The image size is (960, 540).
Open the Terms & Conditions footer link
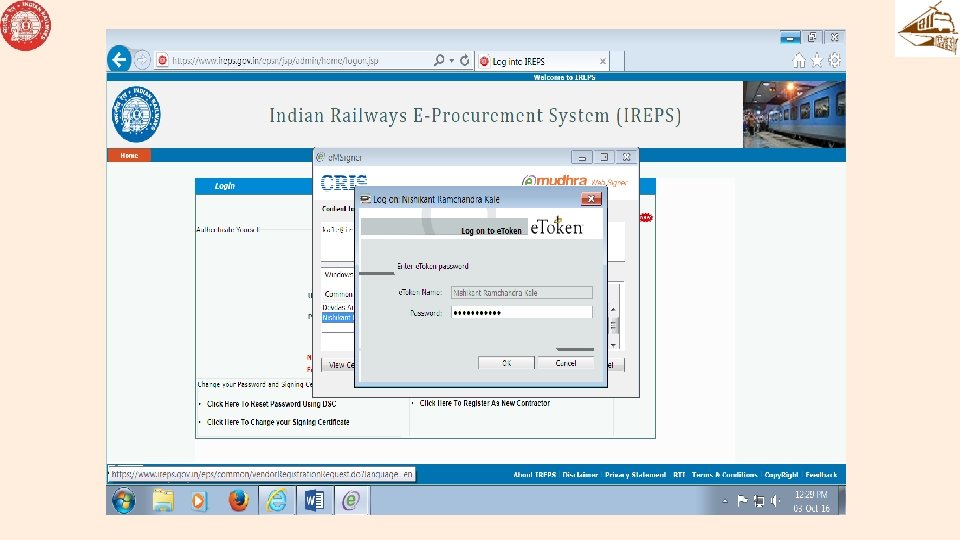point(724,475)
